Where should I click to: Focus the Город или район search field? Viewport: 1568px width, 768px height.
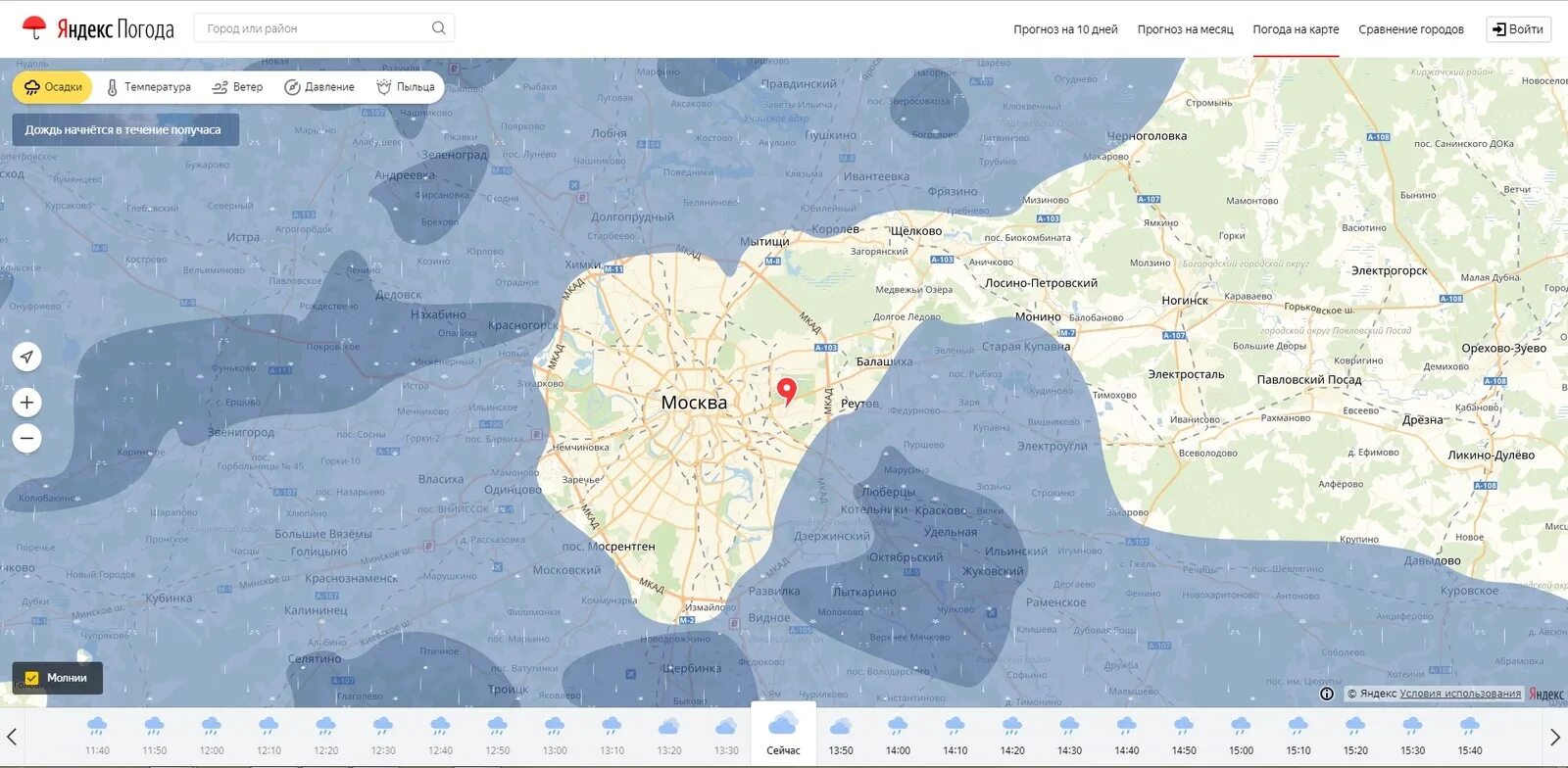pos(324,28)
